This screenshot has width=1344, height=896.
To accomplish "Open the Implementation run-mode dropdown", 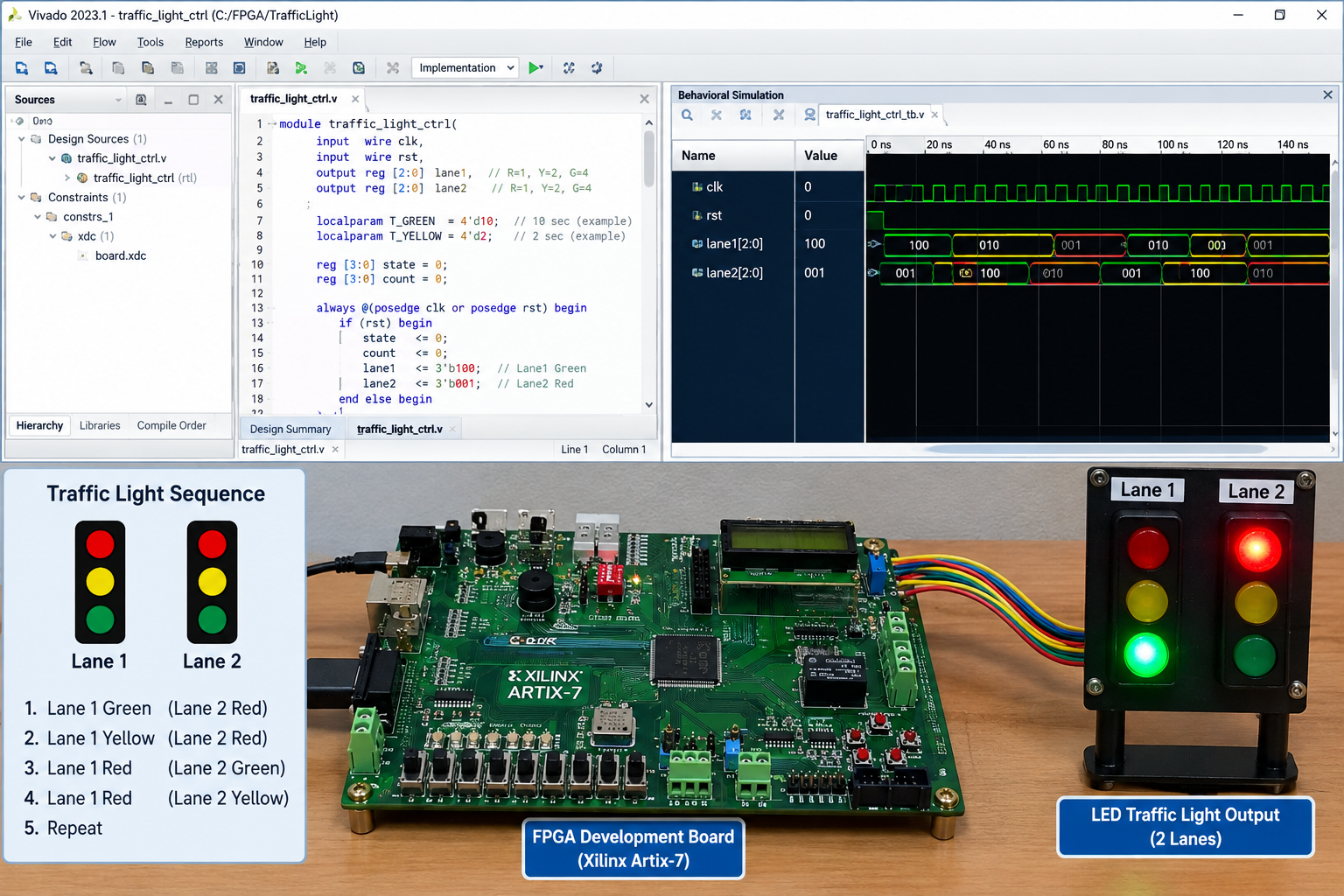I will click(x=465, y=67).
